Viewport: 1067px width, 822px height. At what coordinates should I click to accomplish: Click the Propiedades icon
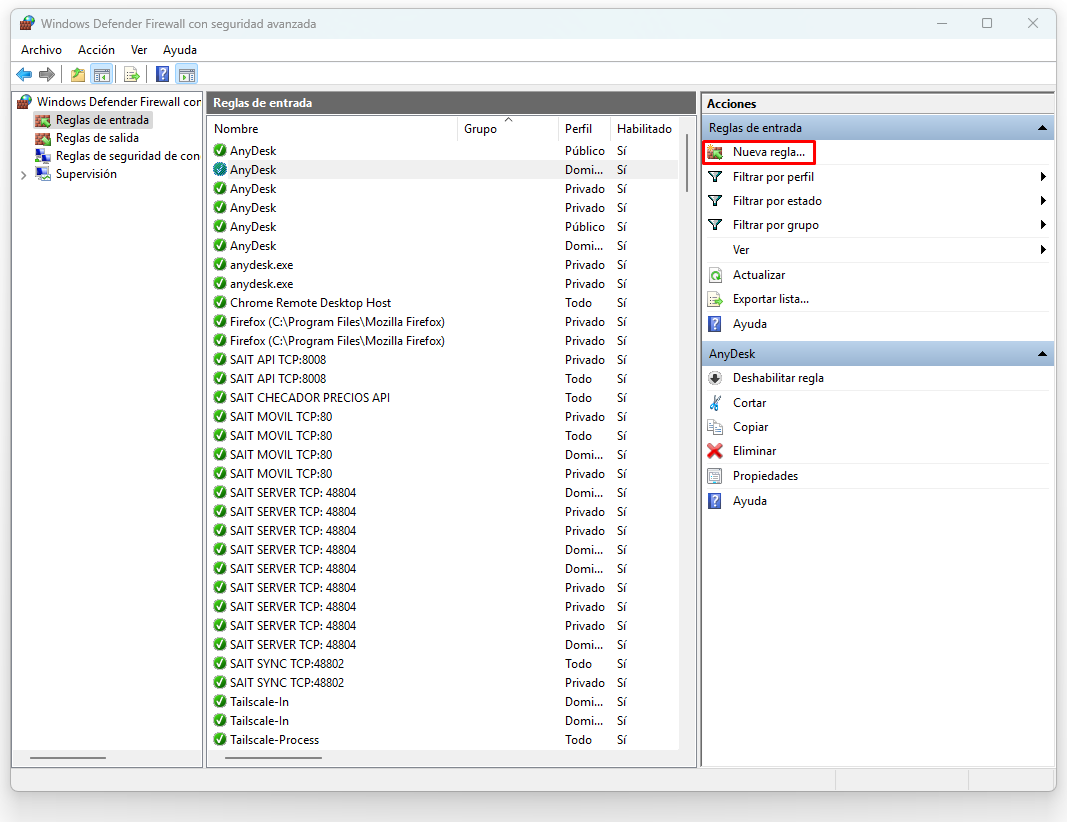[x=715, y=476]
